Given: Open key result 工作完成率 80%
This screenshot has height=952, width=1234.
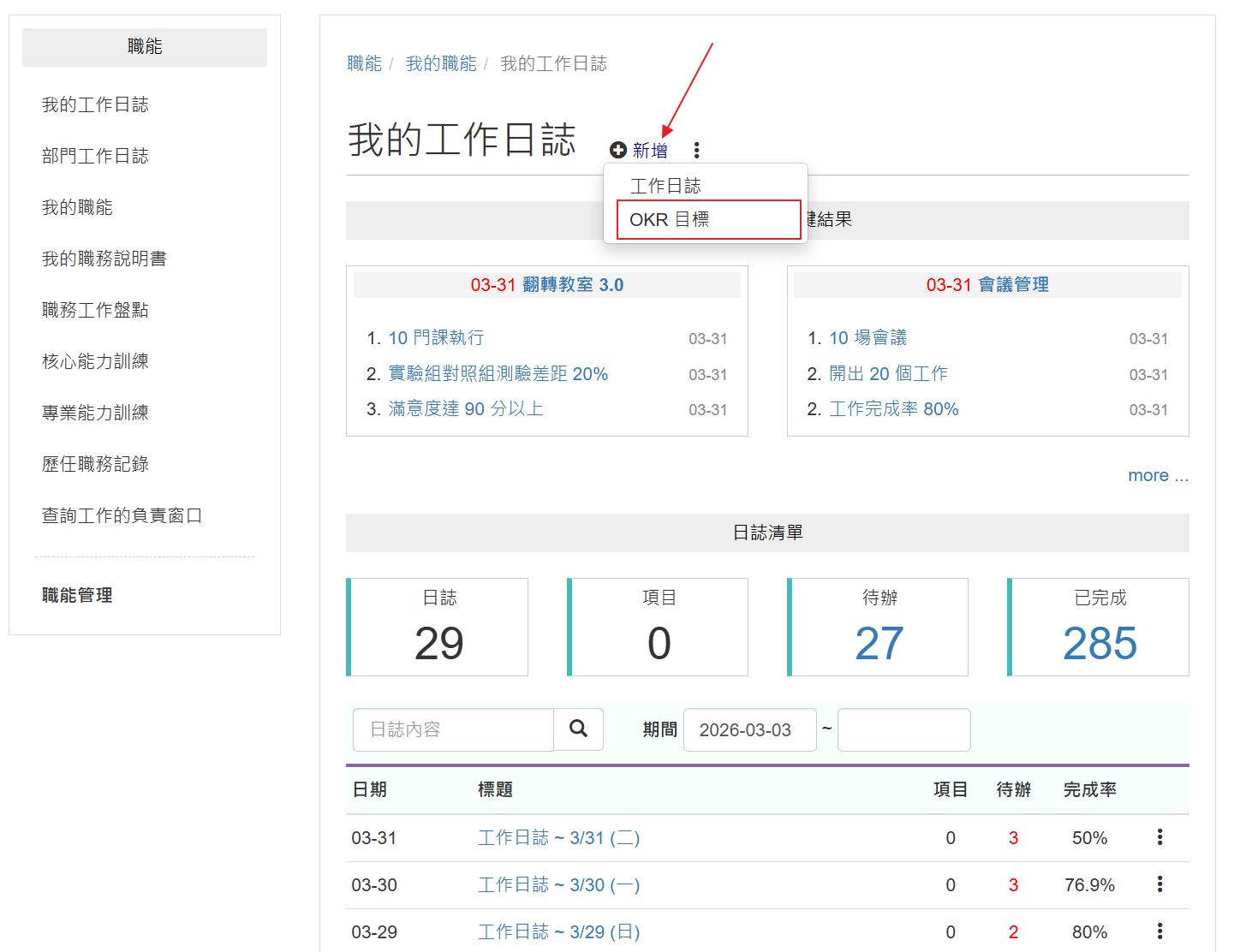Looking at the screenshot, I should (x=894, y=409).
